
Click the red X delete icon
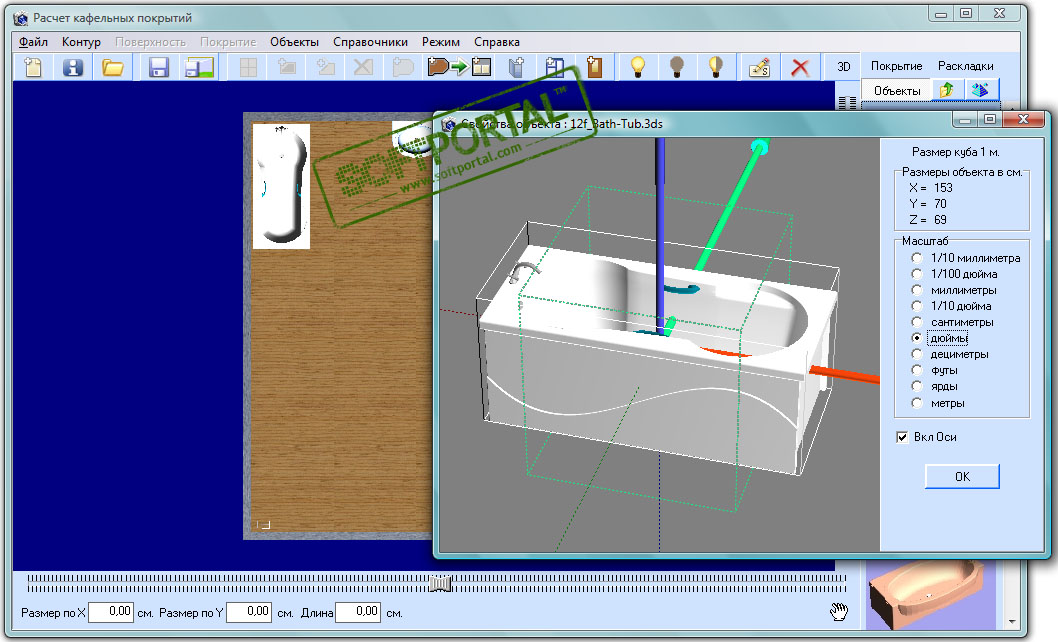pos(800,67)
